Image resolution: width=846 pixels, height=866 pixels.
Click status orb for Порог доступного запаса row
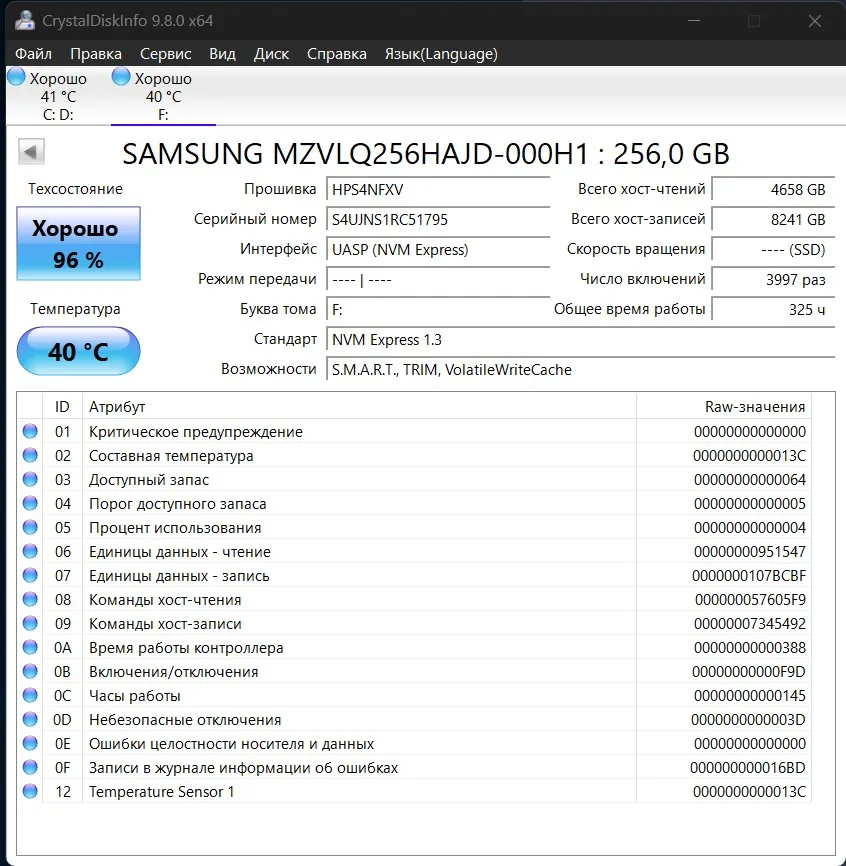tap(30, 503)
